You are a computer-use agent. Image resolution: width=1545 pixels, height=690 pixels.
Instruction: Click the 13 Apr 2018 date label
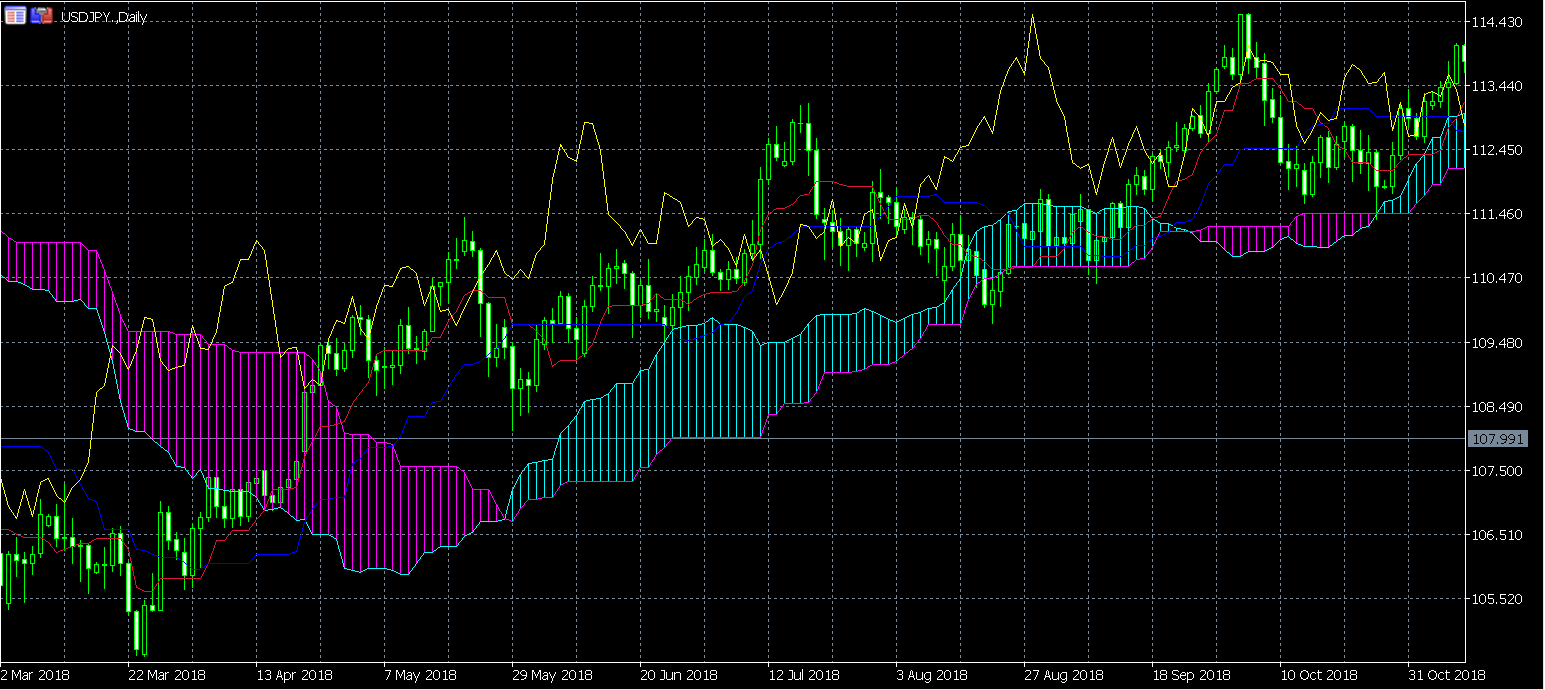click(x=295, y=675)
